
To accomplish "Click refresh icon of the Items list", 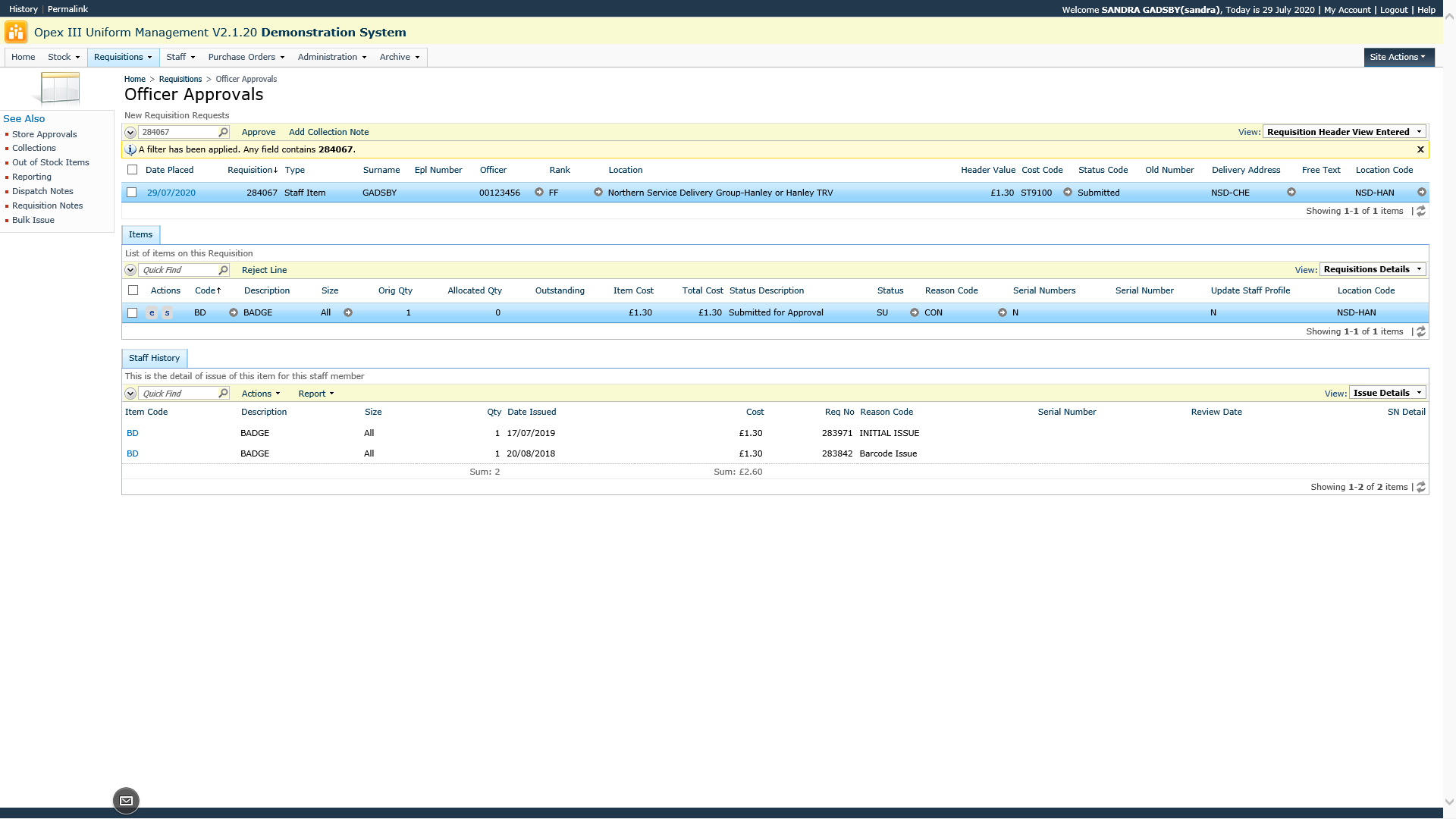I will (1421, 331).
